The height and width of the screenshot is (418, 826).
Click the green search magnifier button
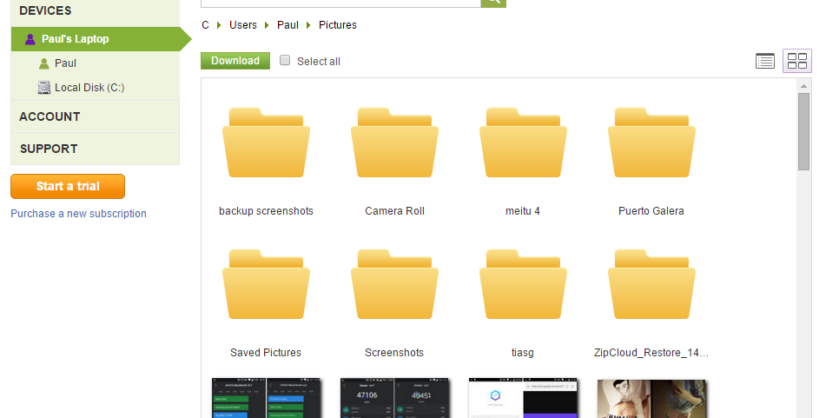(x=494, y=3)
